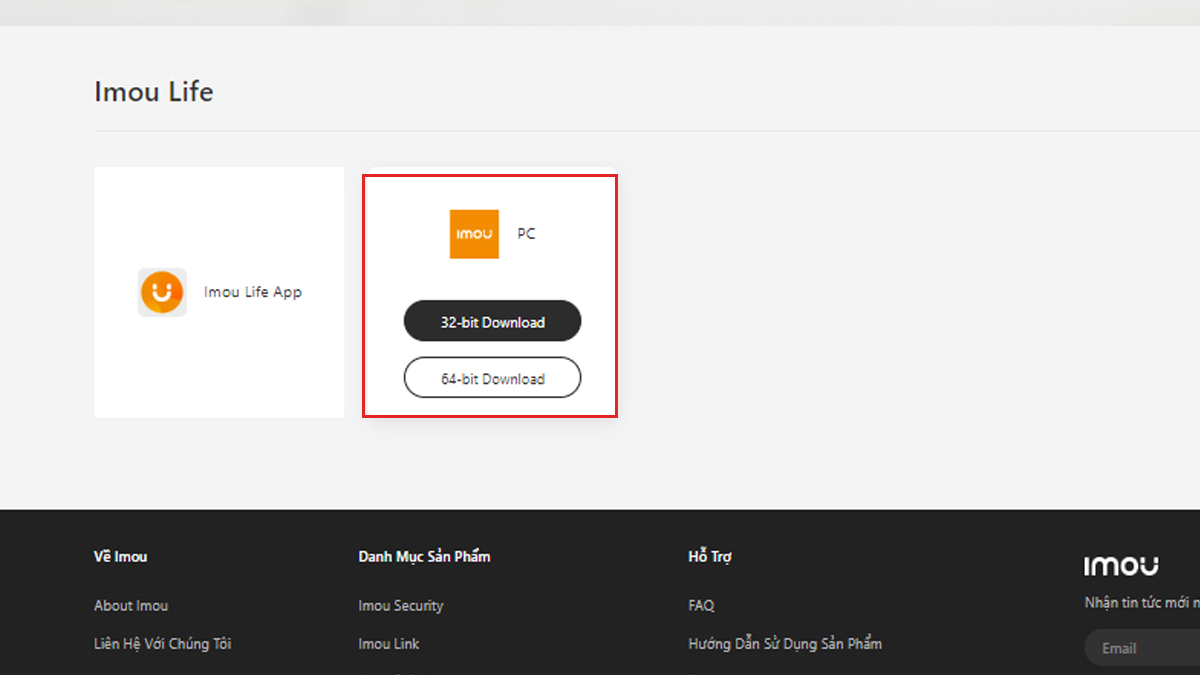
Task: Select the Imou Life App label
Action: (x=252, y=293)
